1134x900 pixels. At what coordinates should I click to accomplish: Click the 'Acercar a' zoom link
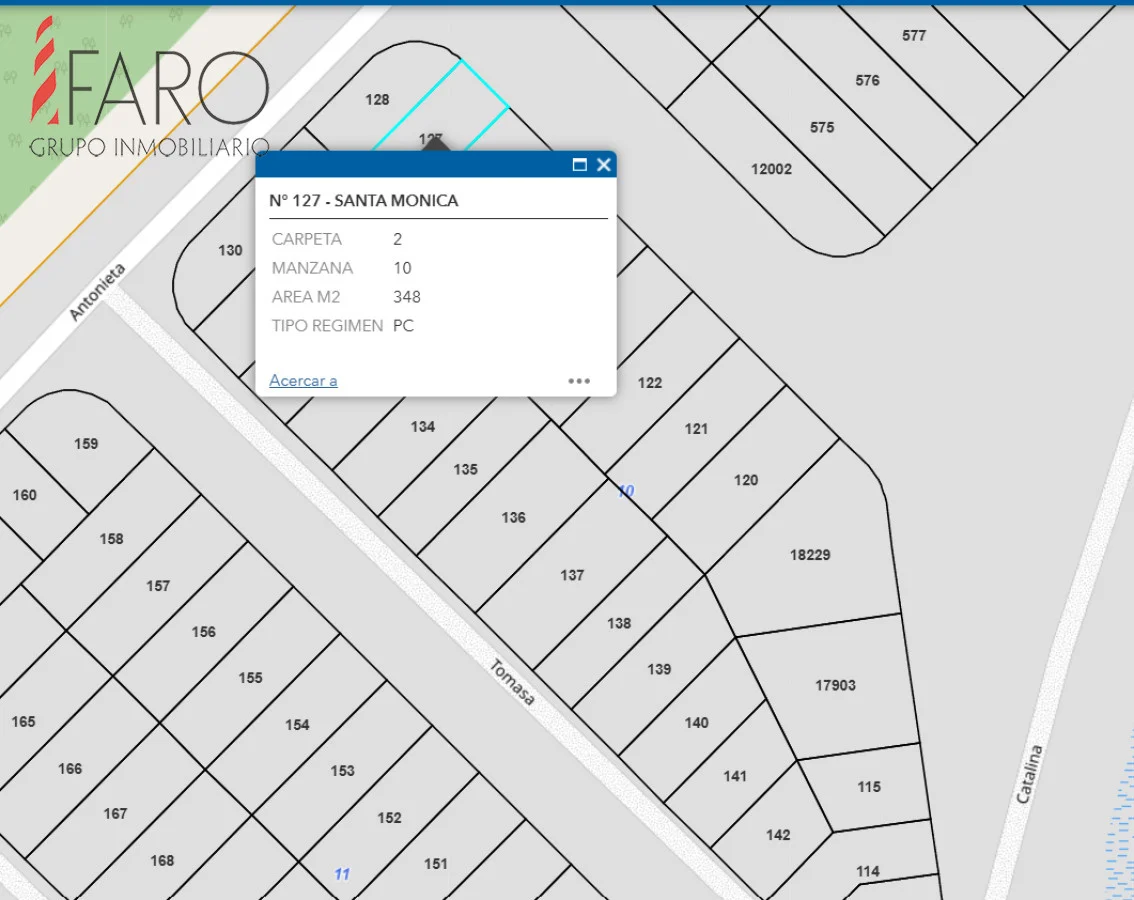[303, 381]
